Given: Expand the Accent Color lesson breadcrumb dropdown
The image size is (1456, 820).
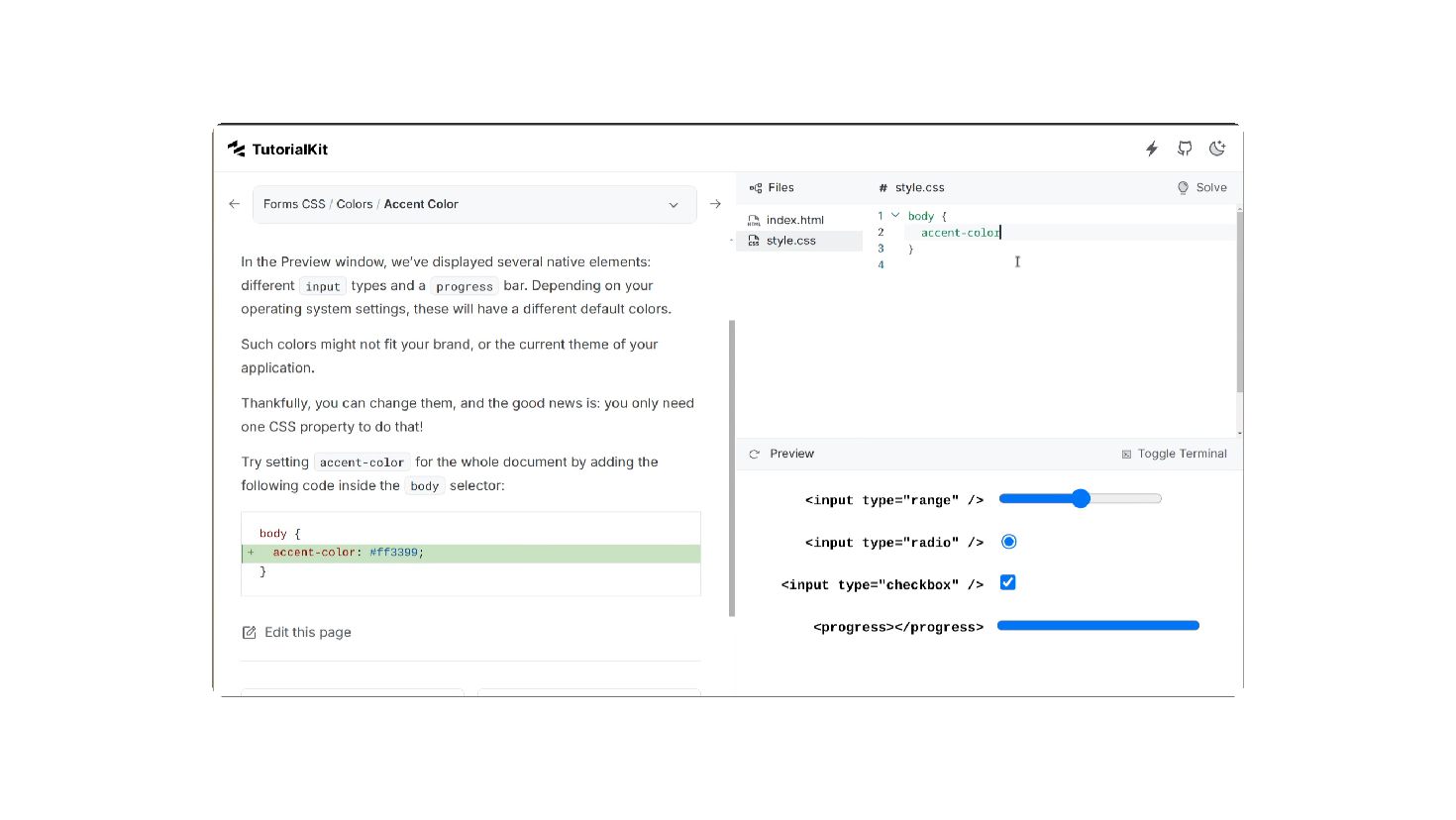Looking at the screenshot, I should coord(674,205).
